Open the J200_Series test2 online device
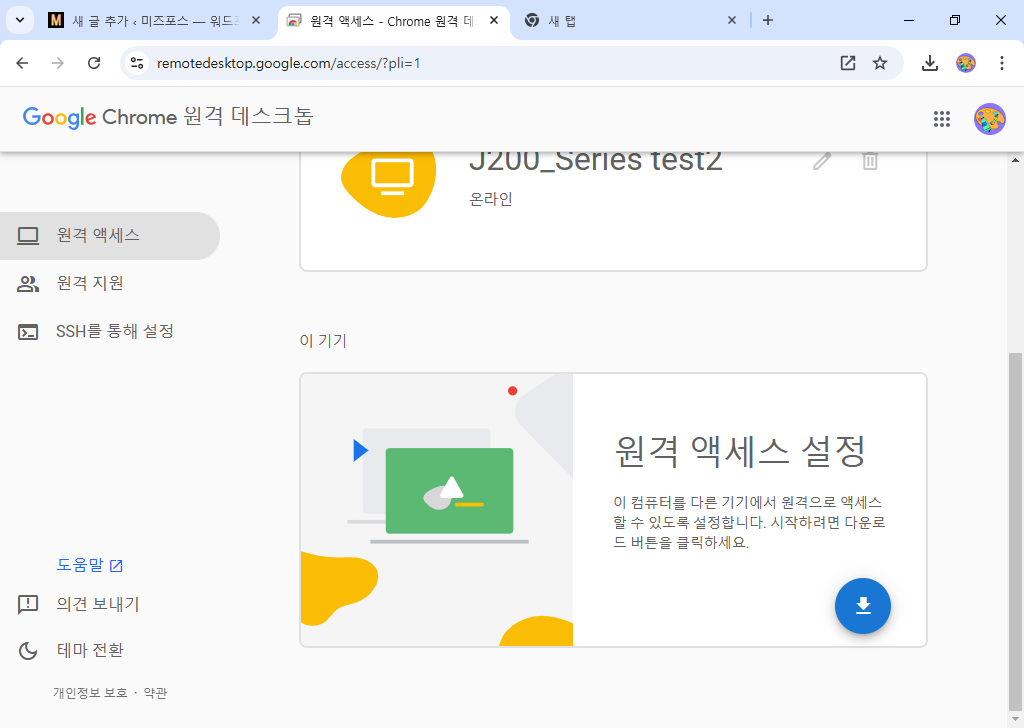The width and height of the screenshot is (1024, 728). point(613,210)
